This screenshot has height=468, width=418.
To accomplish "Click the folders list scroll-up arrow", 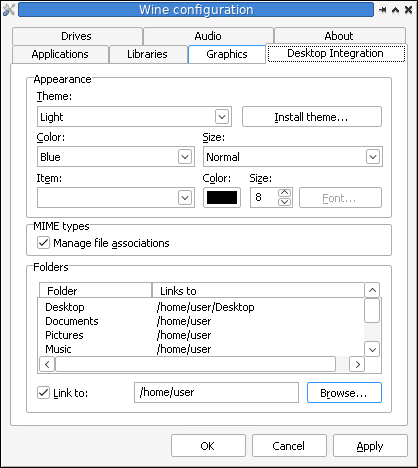I will coord(372,290).
